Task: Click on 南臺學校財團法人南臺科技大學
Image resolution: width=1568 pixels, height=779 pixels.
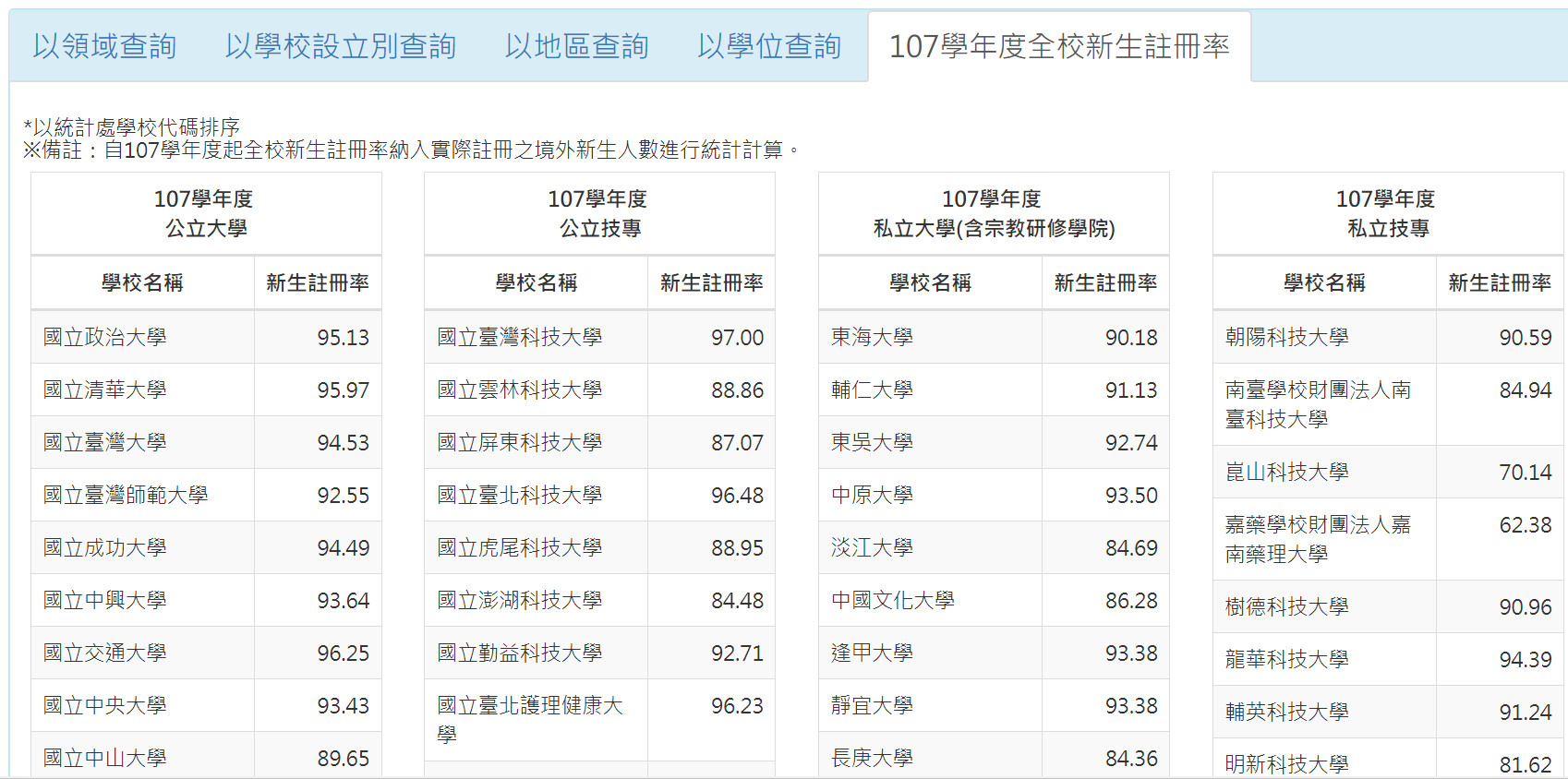Action: tap(1318, 404)
